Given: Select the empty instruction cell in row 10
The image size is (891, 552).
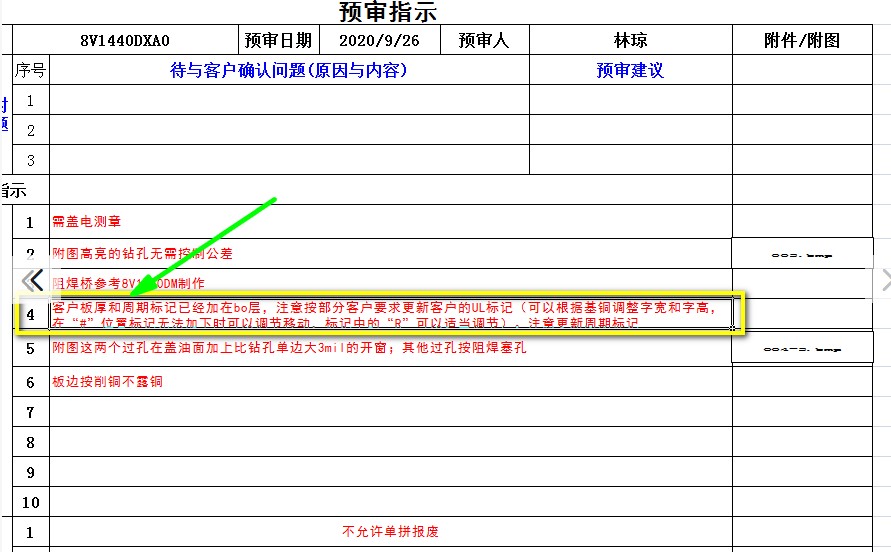Looking at the screenshot, I should tap(391, 502).
